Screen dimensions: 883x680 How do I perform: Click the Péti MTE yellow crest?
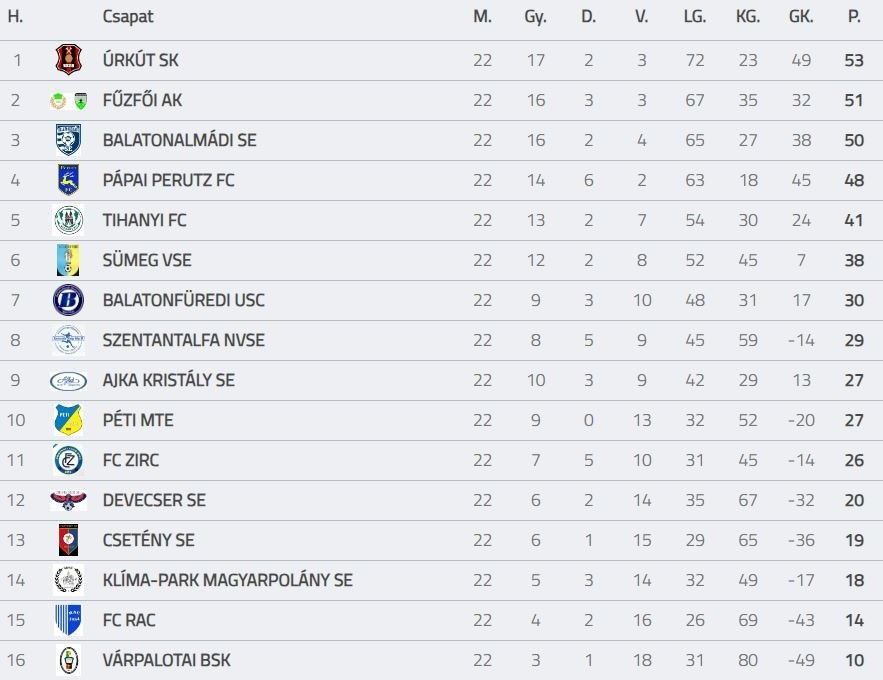click(68, 420)
